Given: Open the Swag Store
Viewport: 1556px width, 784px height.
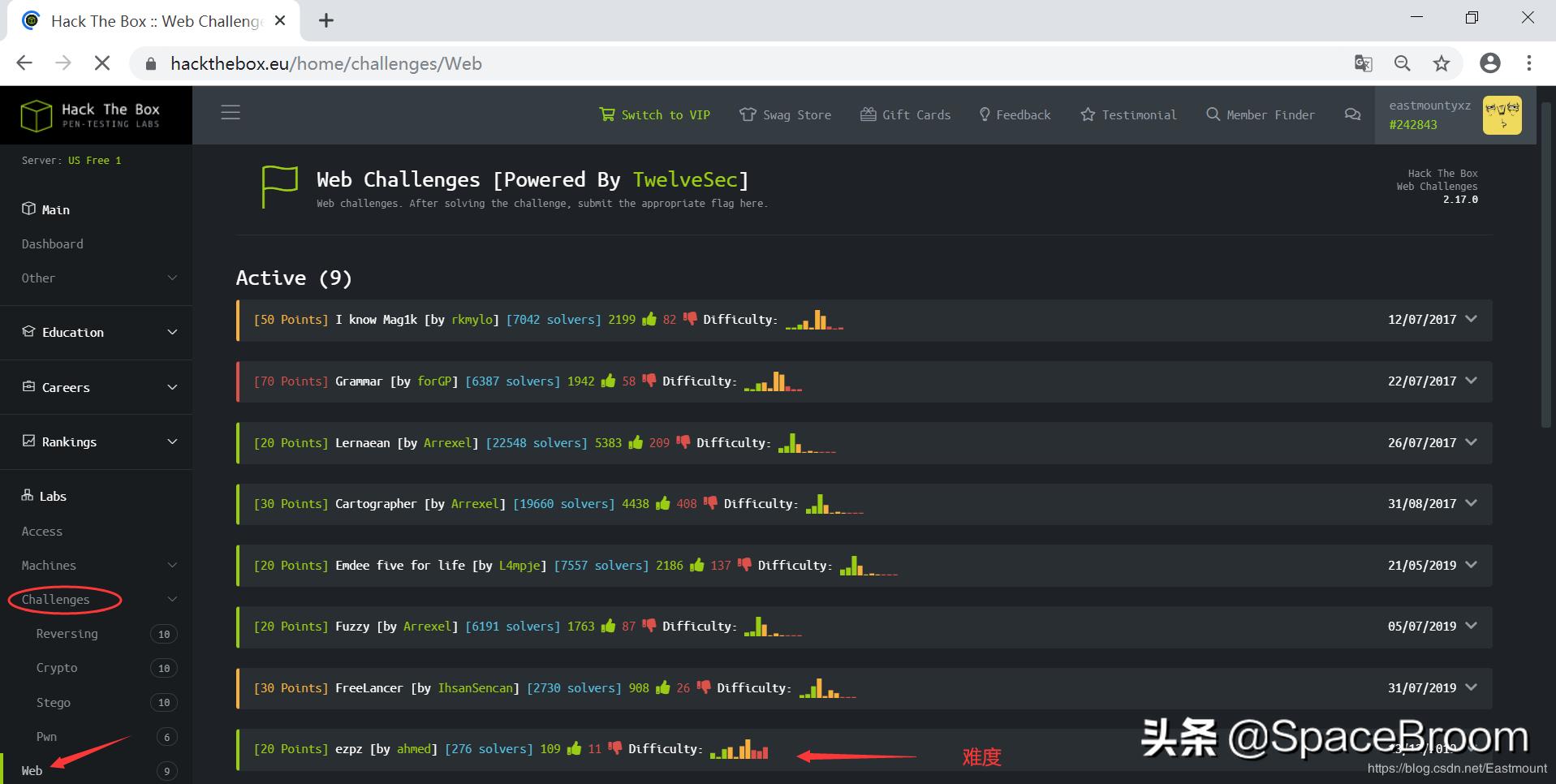Looking at the screenshot, I should tap(785, 114).
